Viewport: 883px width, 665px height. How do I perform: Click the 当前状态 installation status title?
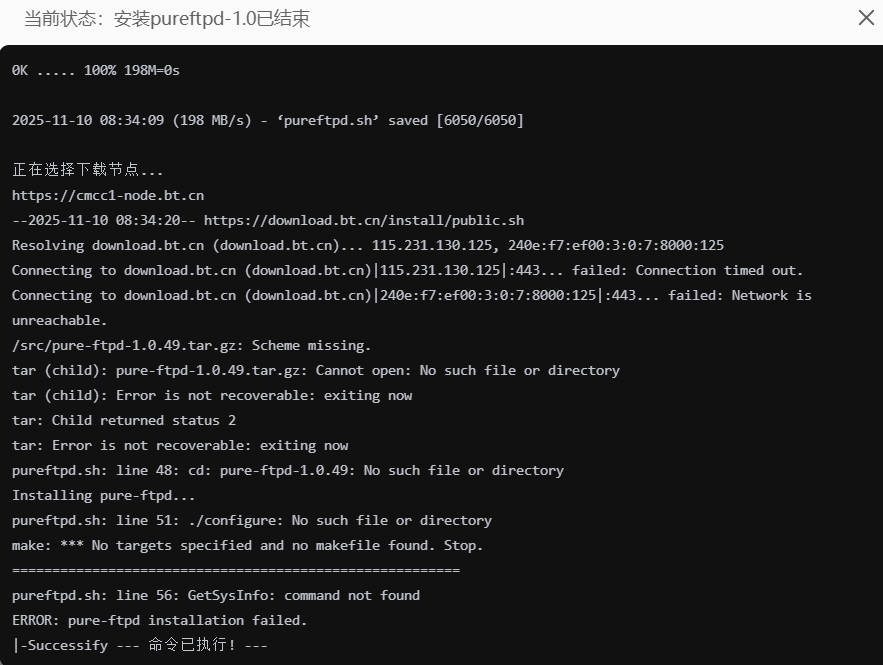pyautogui.click(x=167, y=19)
